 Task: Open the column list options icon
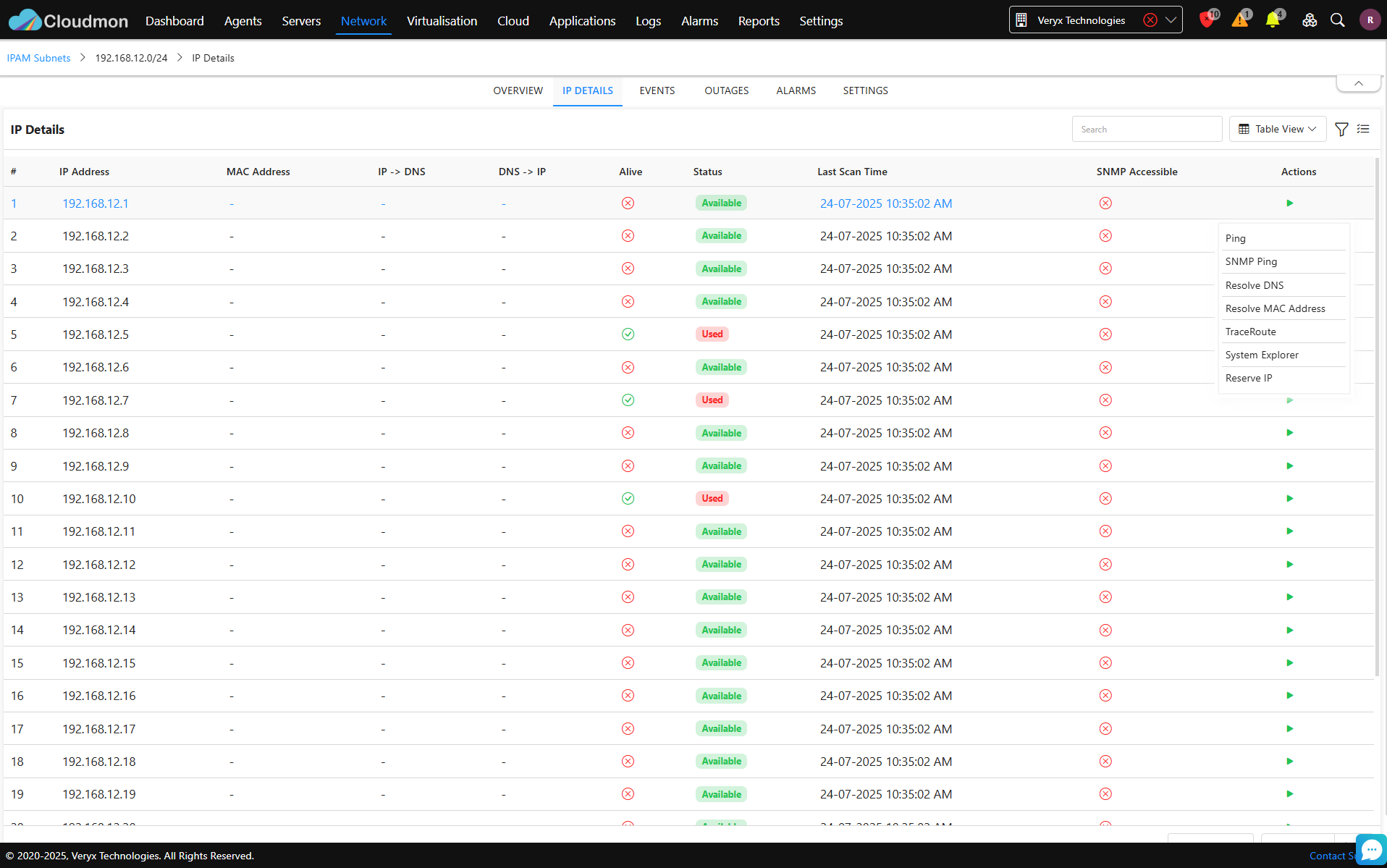point(1363,129)
